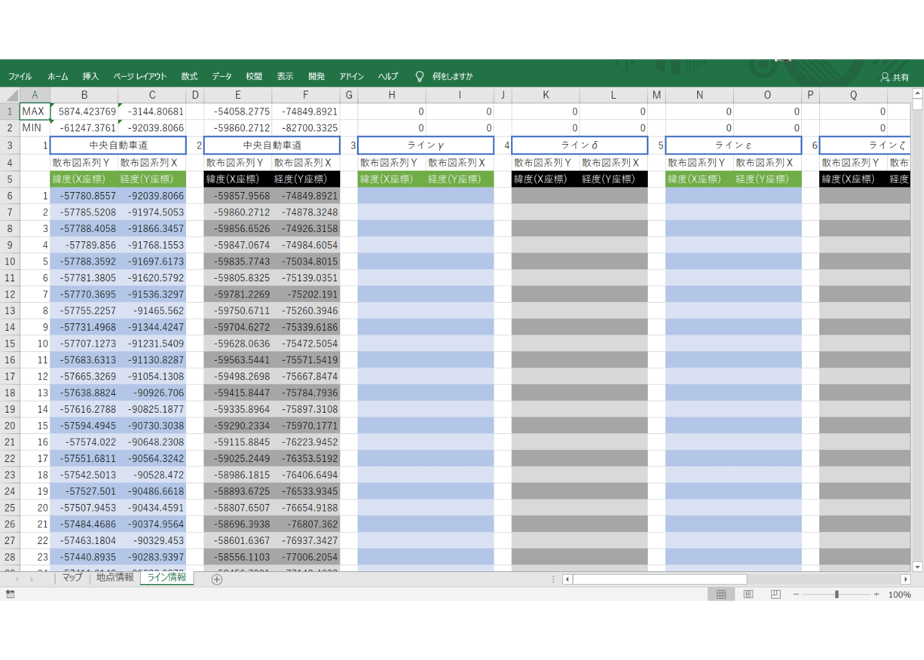Select the ラインδ title cell

click(x=579, y=145)
